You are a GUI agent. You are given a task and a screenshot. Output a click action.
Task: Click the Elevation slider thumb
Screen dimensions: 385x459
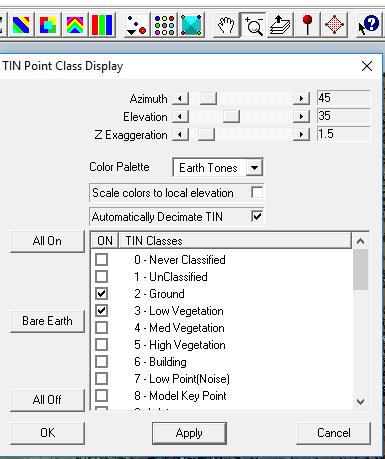231,117
